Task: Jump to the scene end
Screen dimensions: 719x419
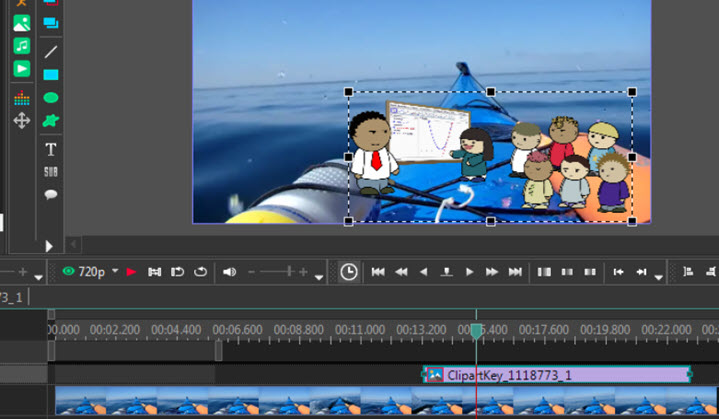Action: [x=515, y=272]
